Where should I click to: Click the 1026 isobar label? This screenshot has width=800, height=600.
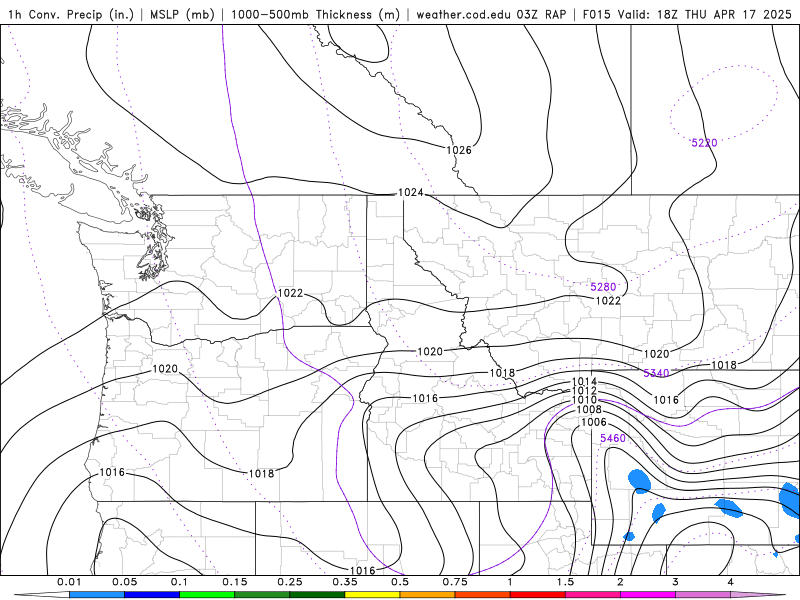(x=459, y=150)
